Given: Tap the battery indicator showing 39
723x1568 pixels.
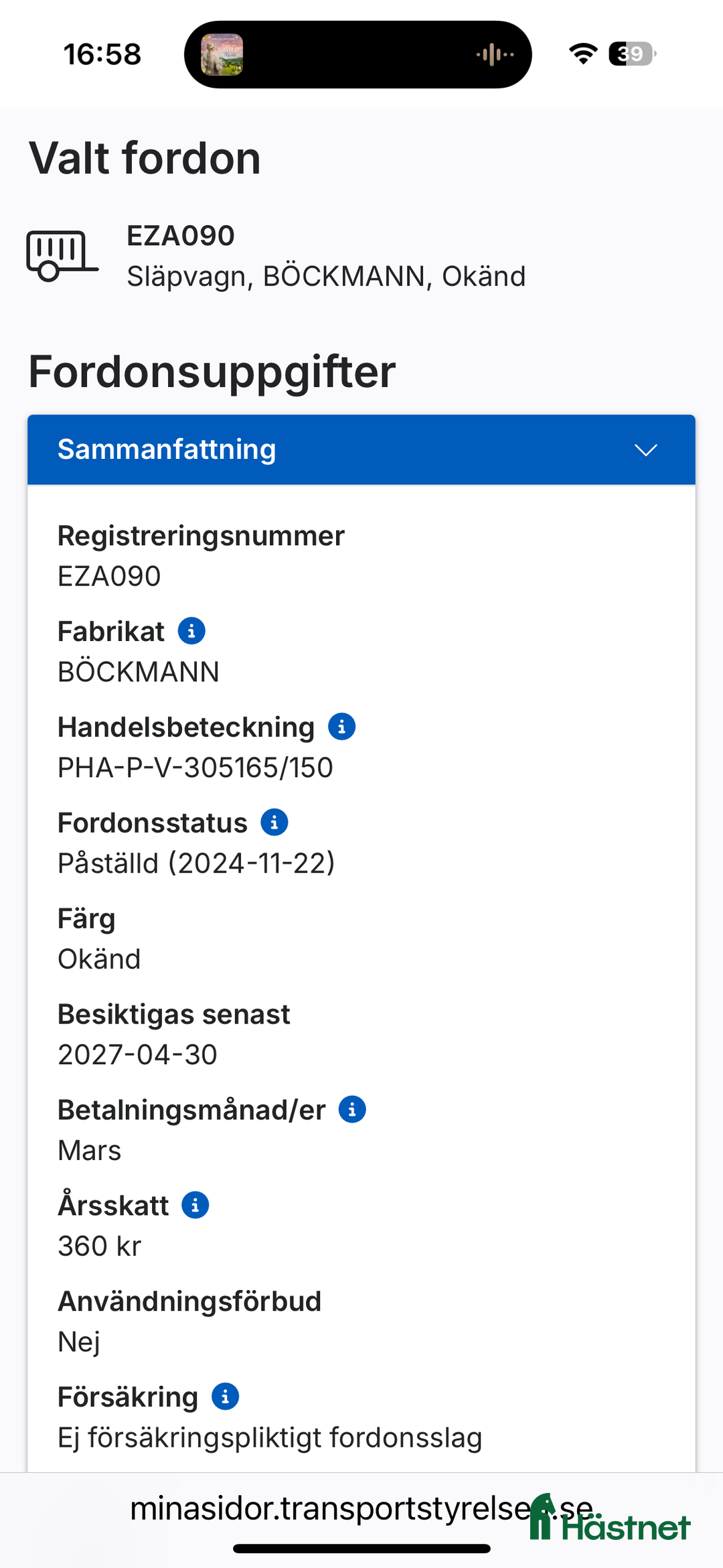Looking at the screenshot, I should point(631,55).
